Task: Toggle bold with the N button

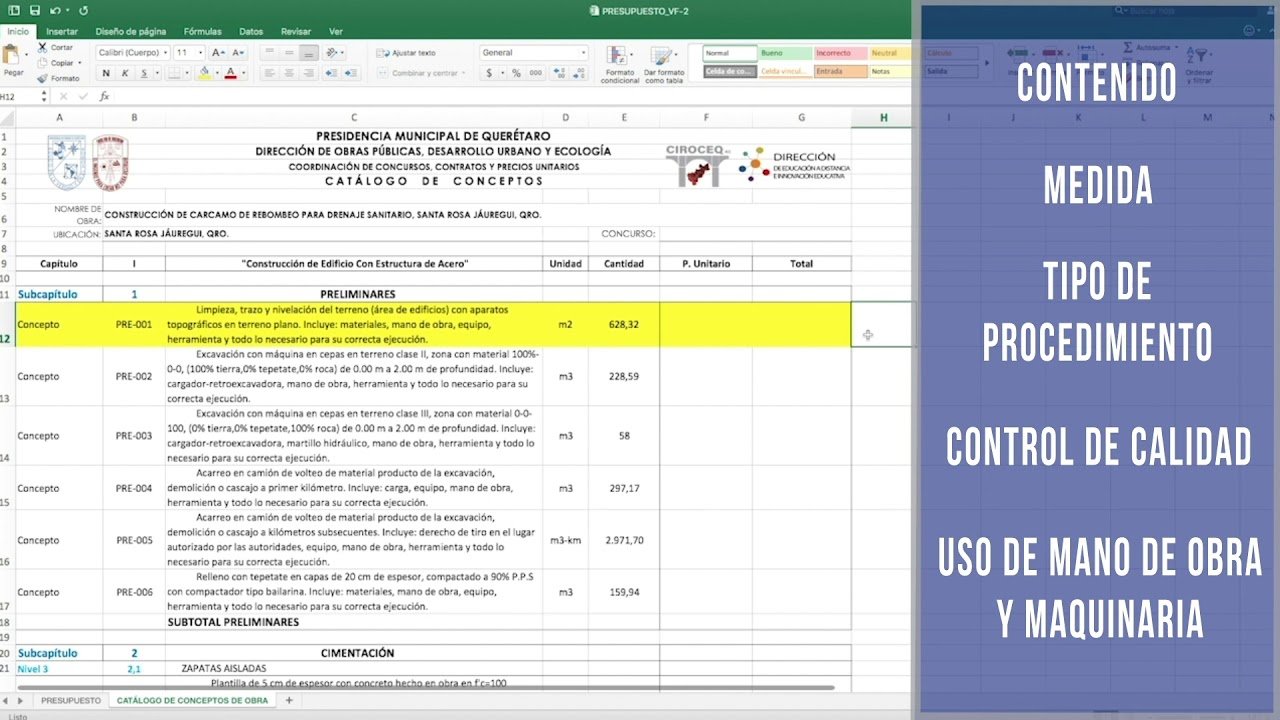Action: pyautogui.click(x=106, y=73)
